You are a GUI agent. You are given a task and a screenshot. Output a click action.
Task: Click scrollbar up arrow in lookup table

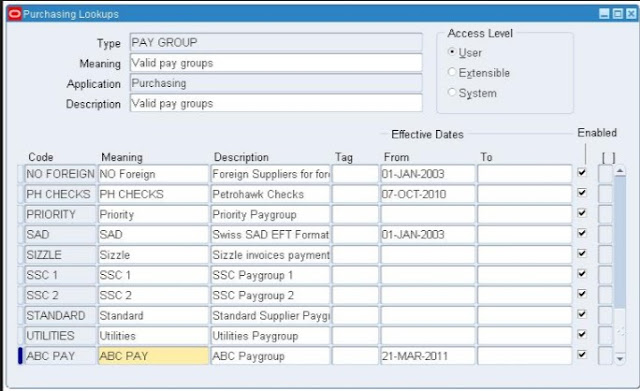click(620, 171)
